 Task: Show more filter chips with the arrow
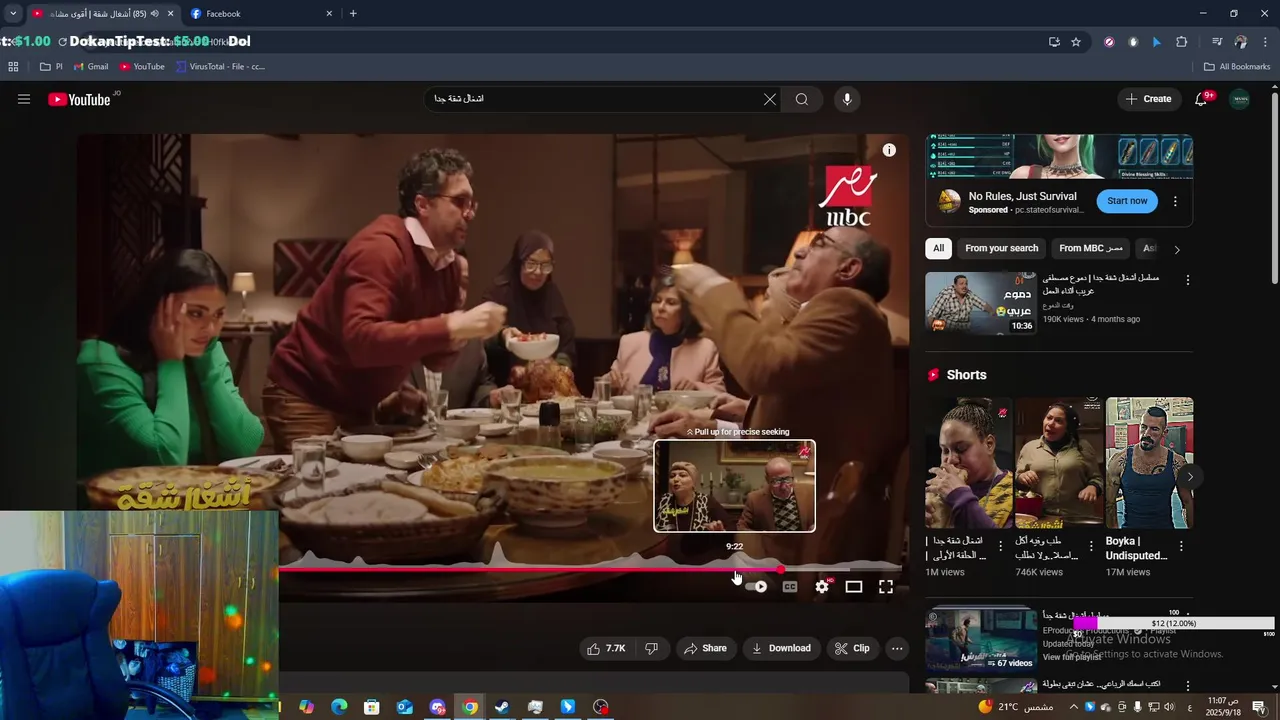tap(1177, 249)
